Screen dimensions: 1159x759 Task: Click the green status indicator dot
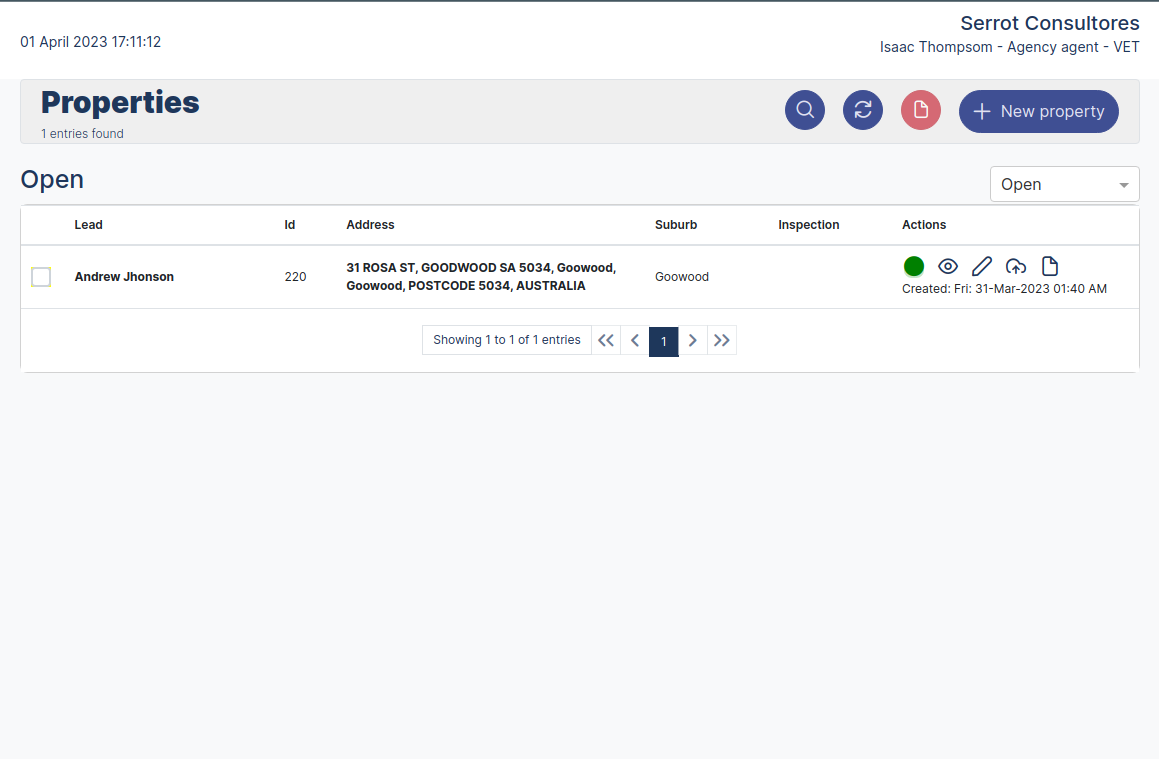point(914,266)
